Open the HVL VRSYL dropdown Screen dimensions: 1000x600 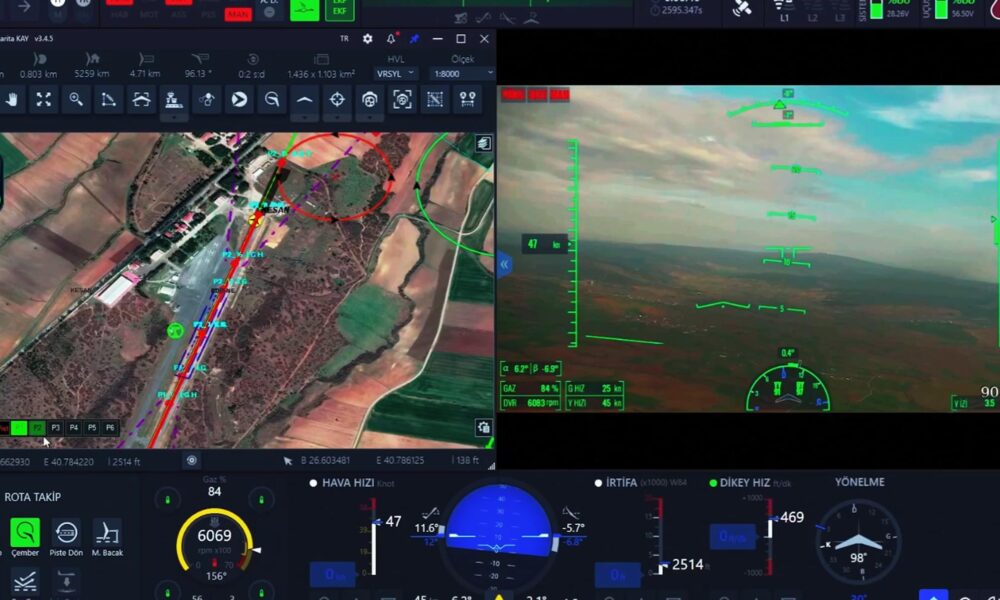coord(395,73)
